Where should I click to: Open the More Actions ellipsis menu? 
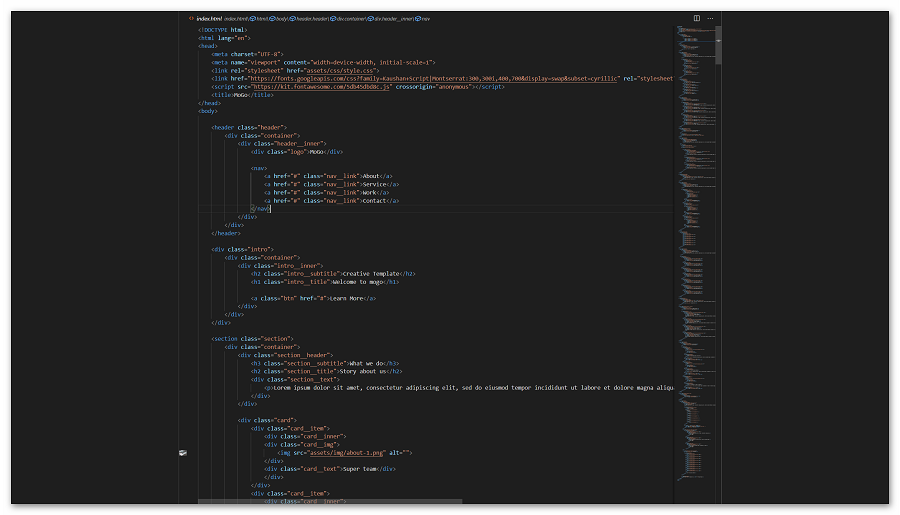pyautogui.click(x=711, y=18)
